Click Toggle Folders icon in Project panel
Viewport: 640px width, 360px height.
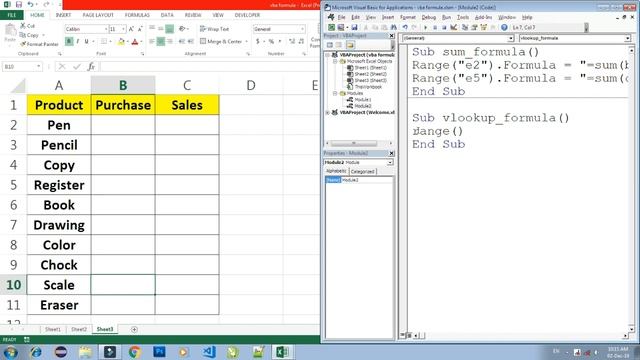350,45
